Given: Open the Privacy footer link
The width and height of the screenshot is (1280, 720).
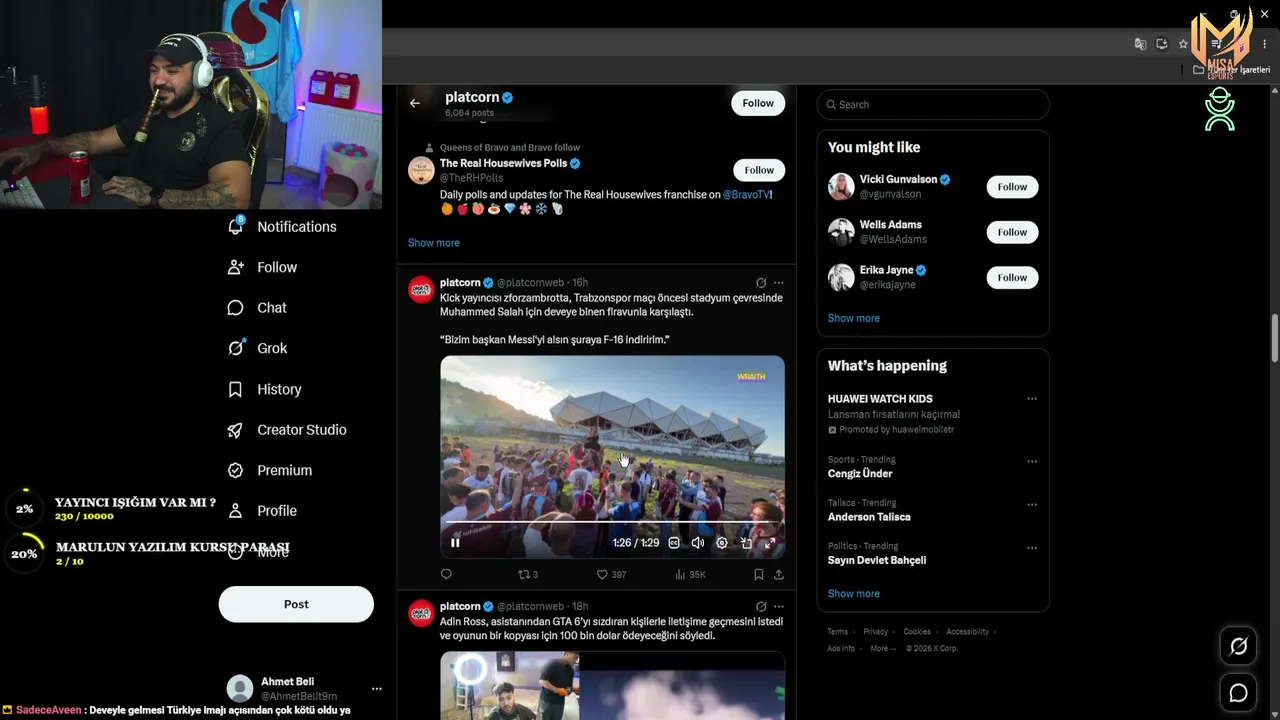Looking at the screenshot, I should tap(876, 632).
